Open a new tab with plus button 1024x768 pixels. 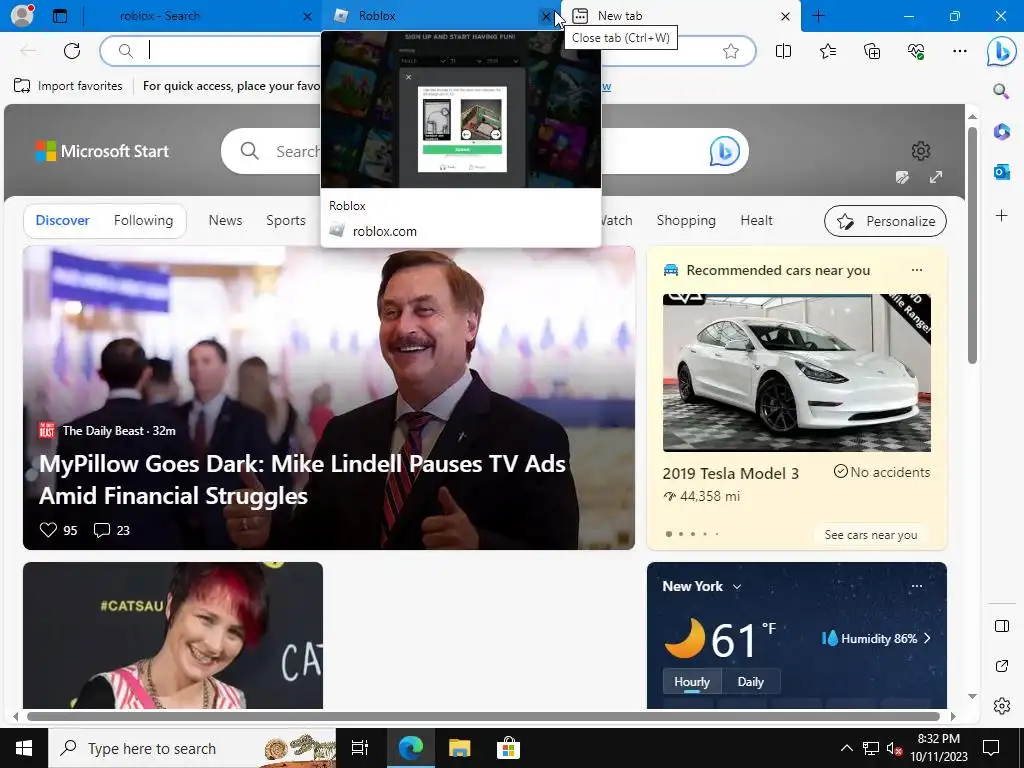click(x=818, y=16)
